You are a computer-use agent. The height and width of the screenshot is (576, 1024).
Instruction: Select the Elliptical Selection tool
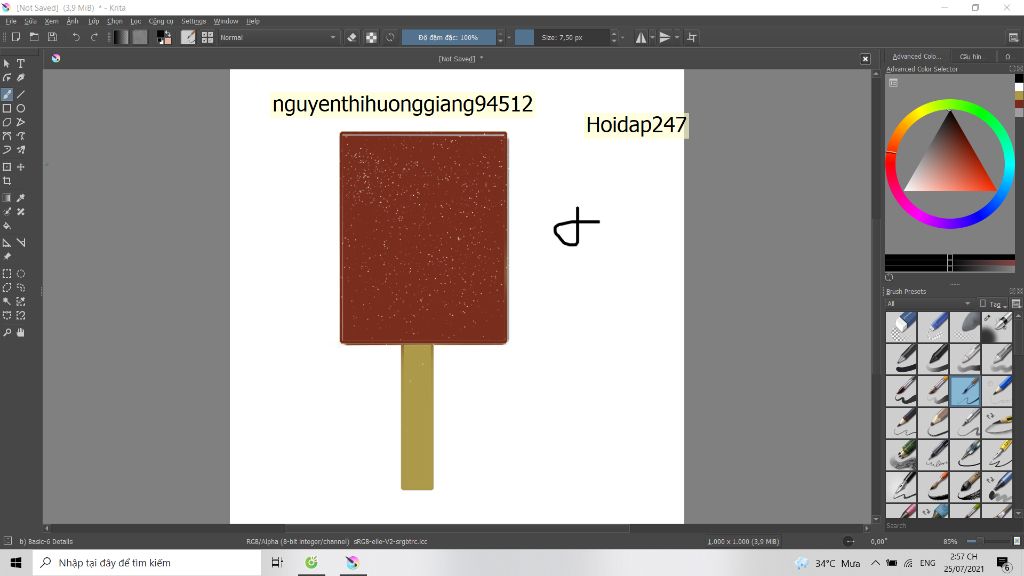tap(21, 274)
